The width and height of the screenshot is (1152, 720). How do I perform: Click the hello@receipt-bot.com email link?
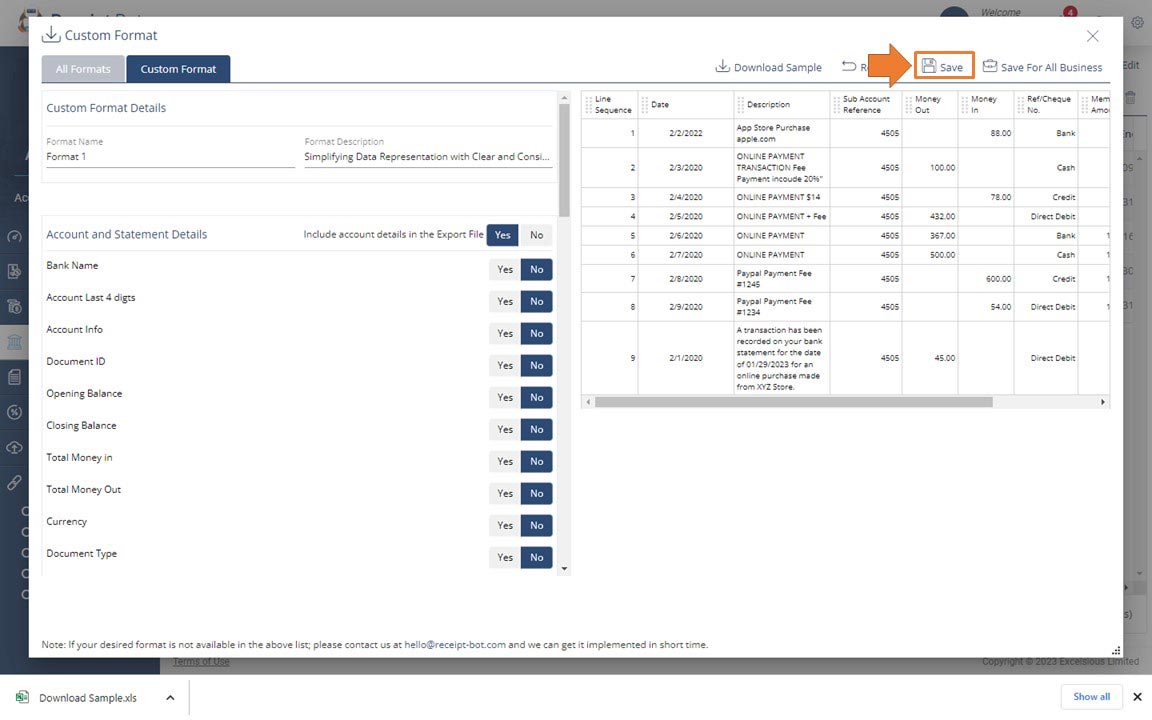[454, 645]
